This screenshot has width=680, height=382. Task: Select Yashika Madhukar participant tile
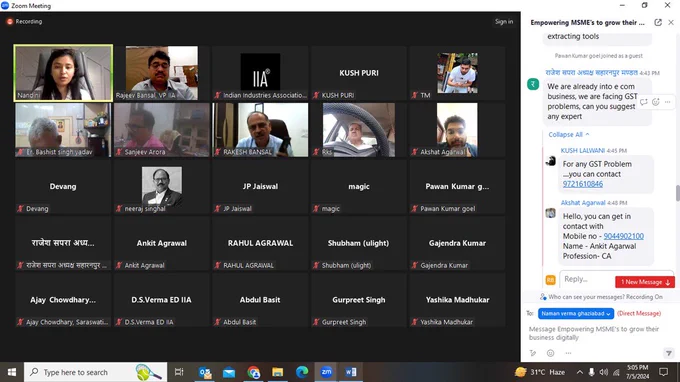(457, 300)
